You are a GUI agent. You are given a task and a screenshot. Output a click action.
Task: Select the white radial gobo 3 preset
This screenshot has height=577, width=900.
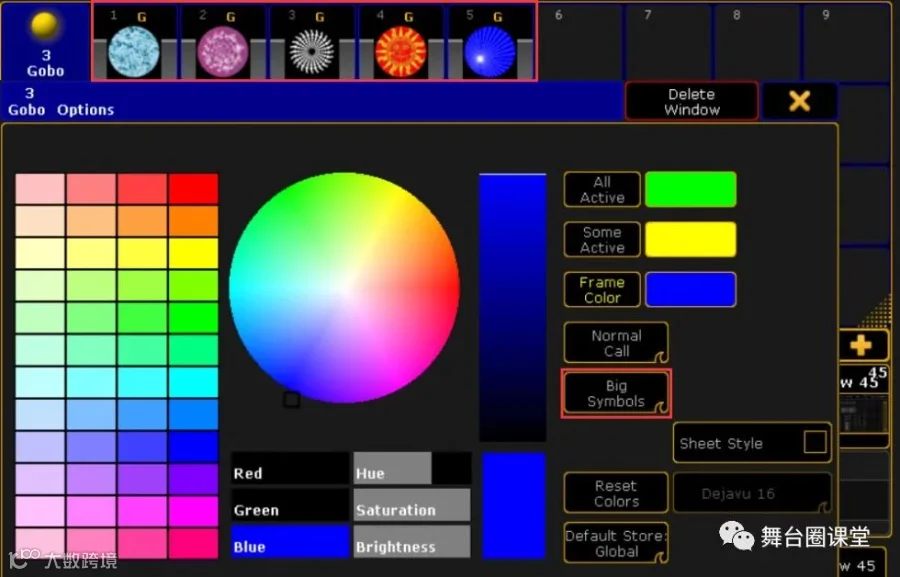(x=312, y=42)
